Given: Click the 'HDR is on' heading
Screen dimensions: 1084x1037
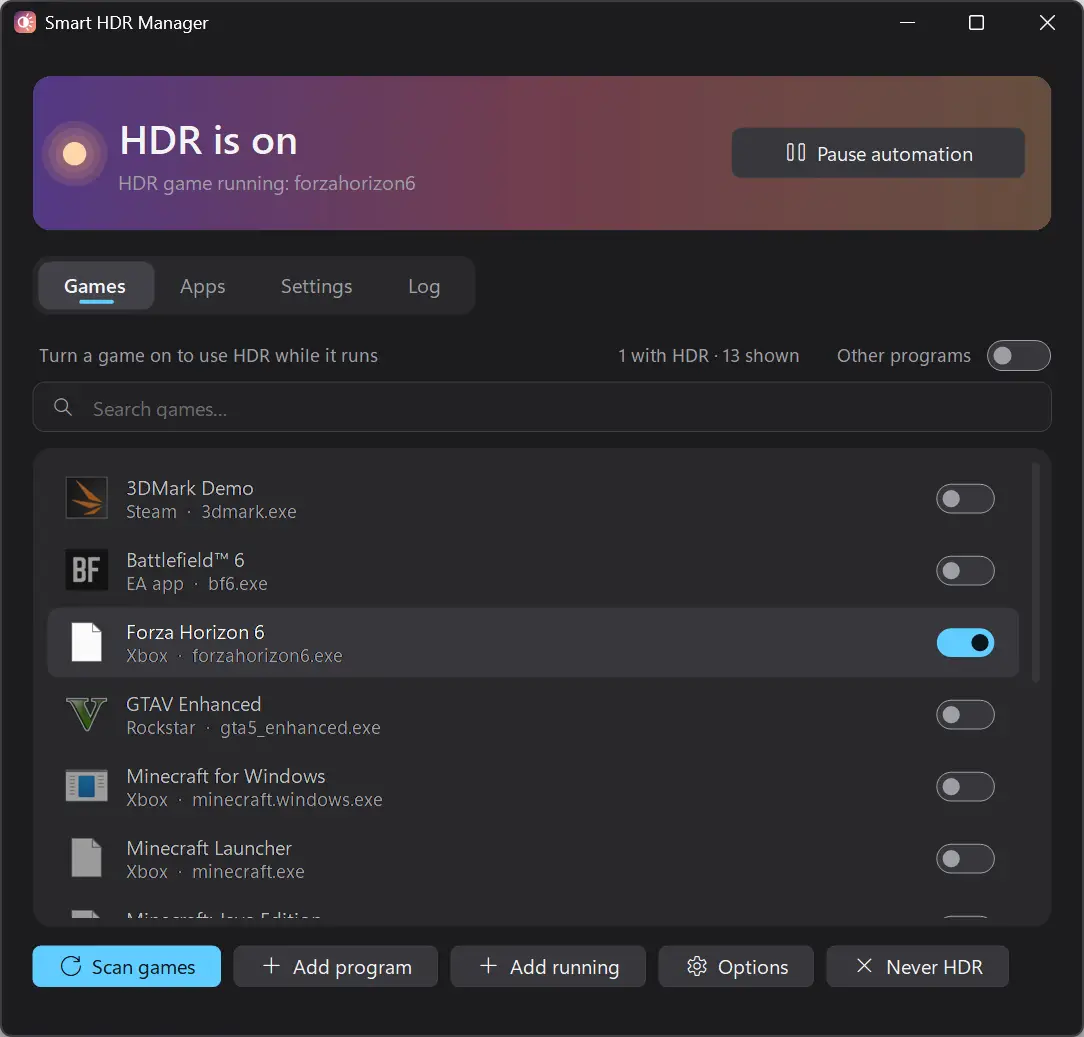Looking at the screenshot, I should click(208, 140).
